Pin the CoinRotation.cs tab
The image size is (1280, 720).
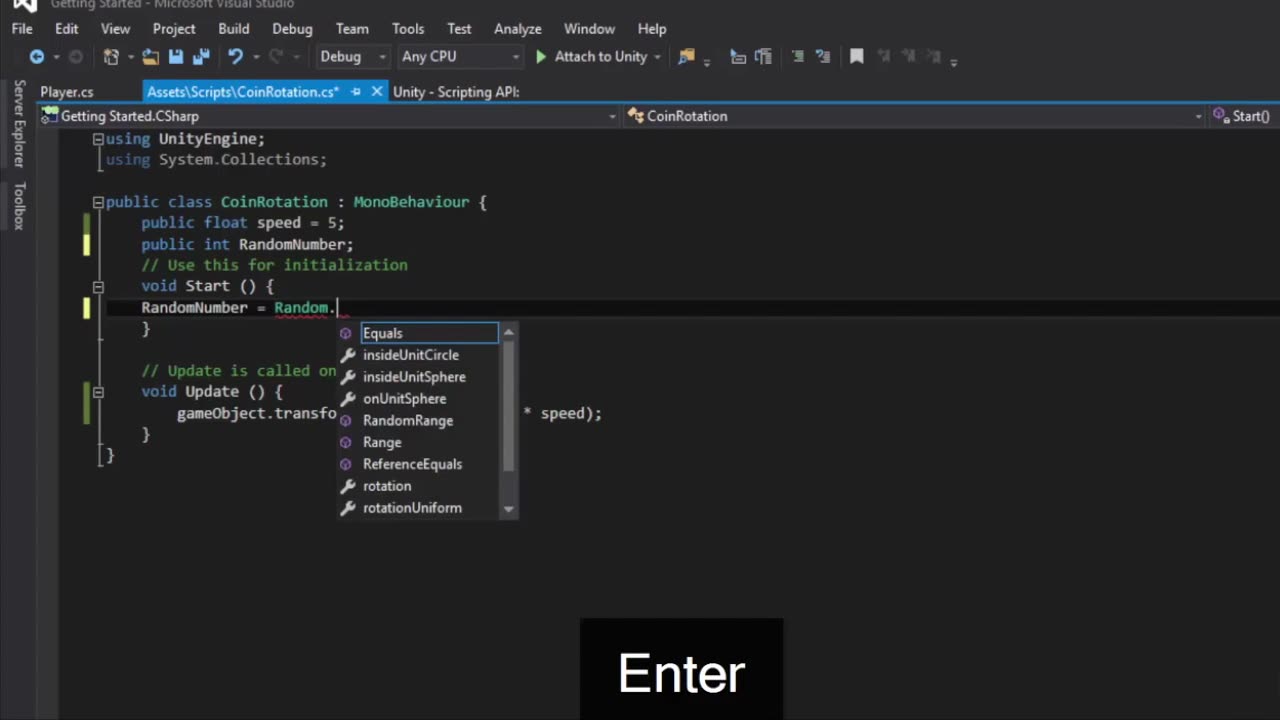(x=356, y=92)
